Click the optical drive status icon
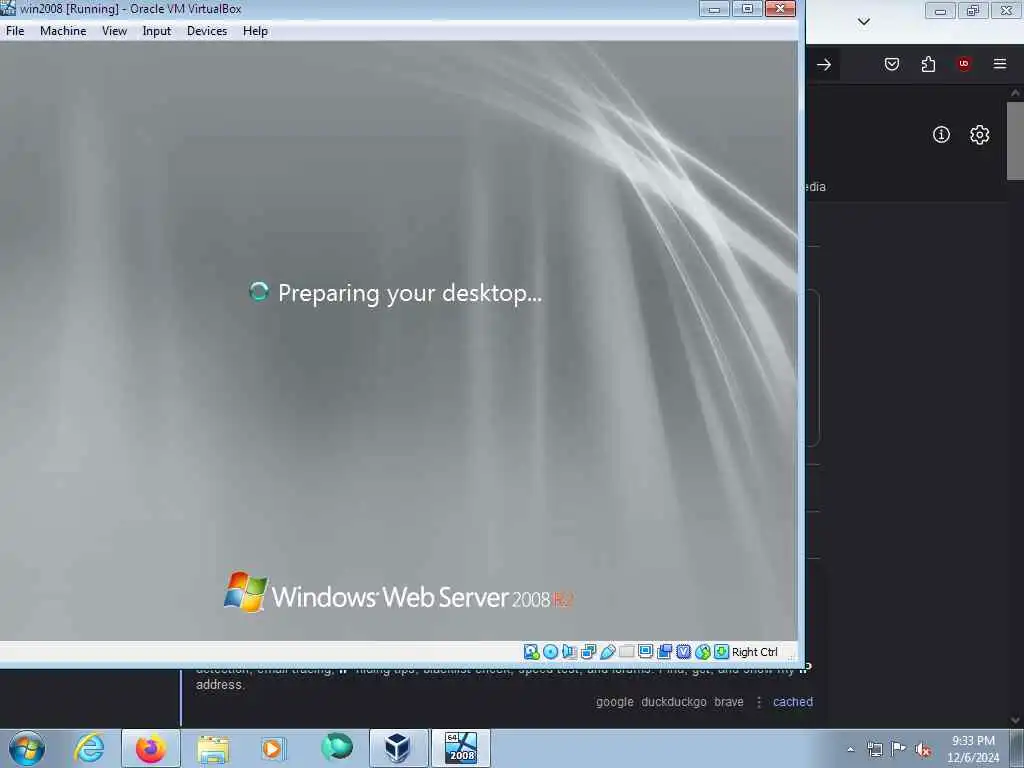The height and width of the screenshot is (768, 1024). (551, 652)
